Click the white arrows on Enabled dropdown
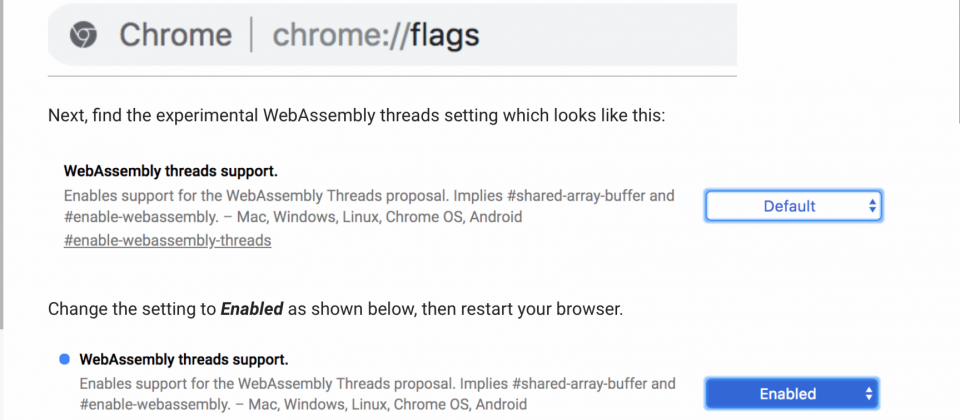Viewport: 960px width, 420px height. click(869, 394)
